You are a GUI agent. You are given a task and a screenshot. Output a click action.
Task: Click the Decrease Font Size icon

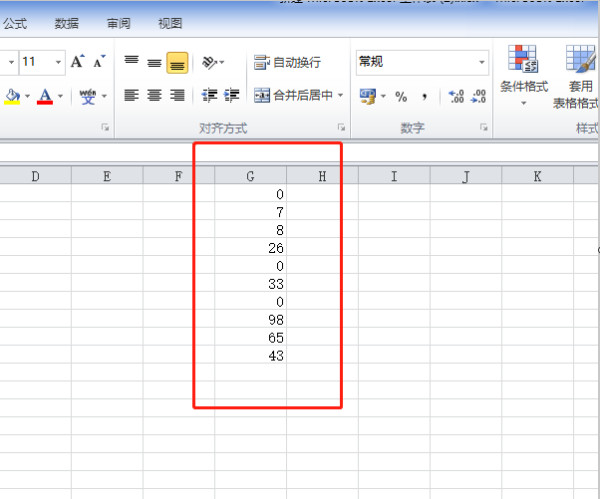coord(99,62)
